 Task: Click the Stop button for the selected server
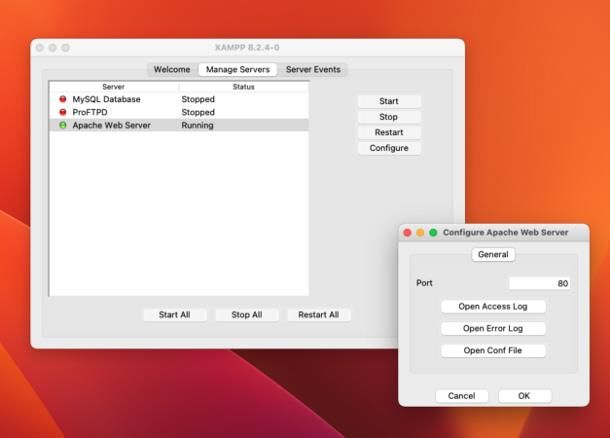coord(389,117)
